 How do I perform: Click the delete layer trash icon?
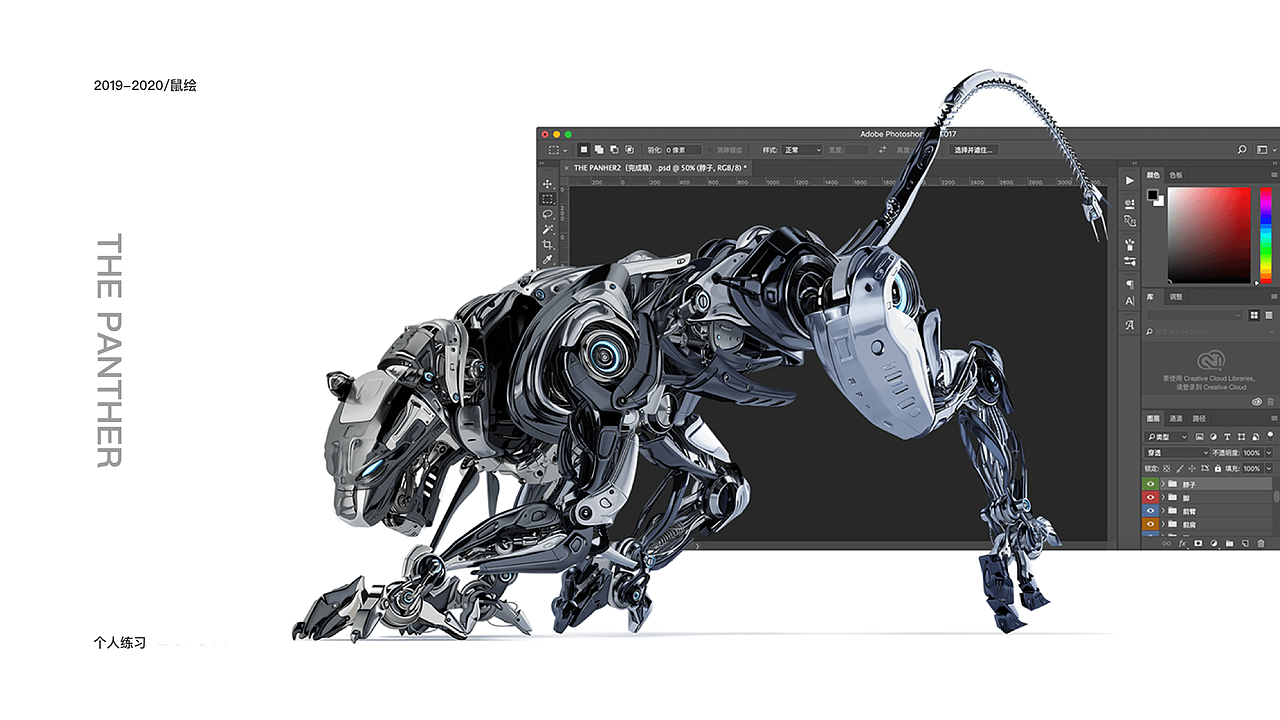point(1260,543)
